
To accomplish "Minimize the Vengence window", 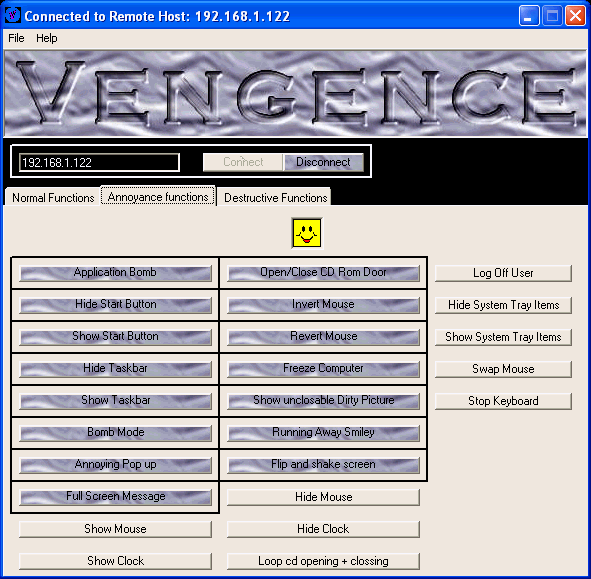I will pyautogui.click(x=529, y=16).
